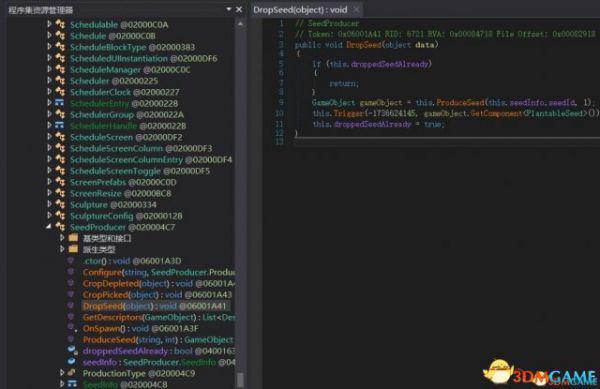The image size is (600, 389).
Task: Click the tree panel scrollbar up arrow
Action: 240,24
